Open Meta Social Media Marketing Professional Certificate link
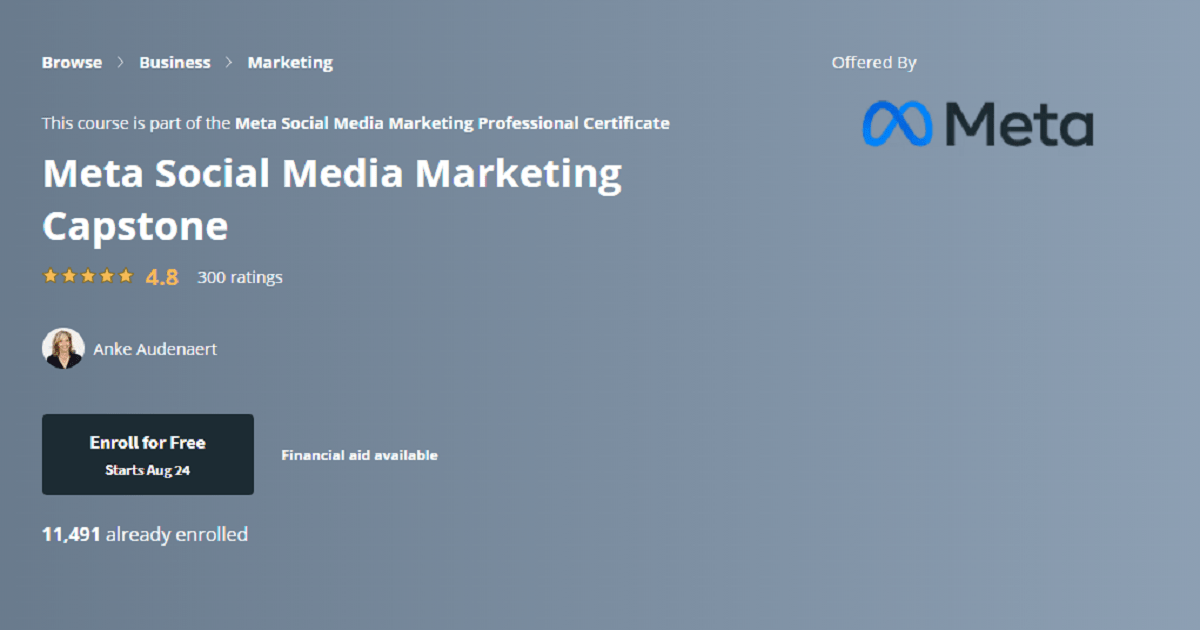Screen dimensions: 1200x630 tap(452, 123)
